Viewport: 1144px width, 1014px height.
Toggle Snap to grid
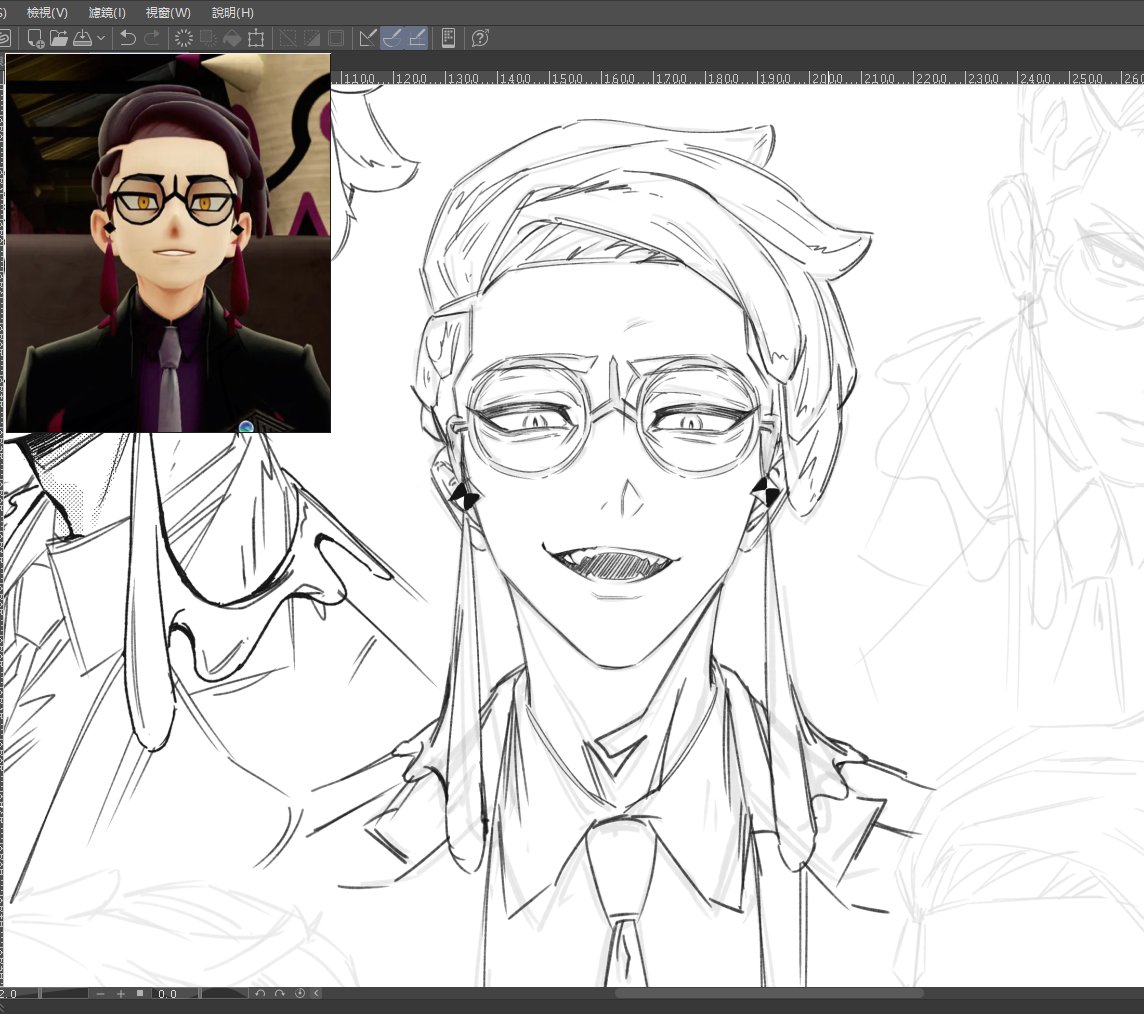417,38
